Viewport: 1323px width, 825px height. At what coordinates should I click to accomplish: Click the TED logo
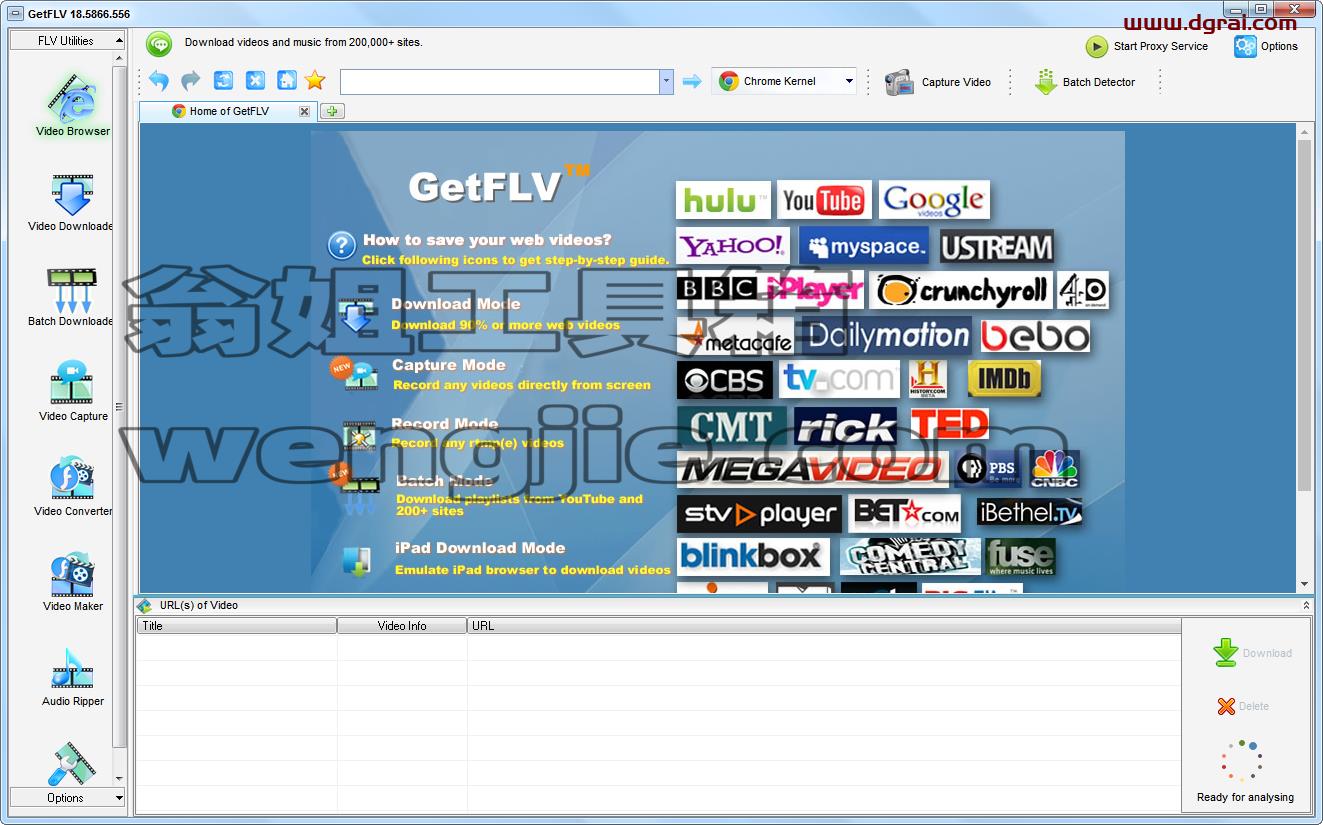click(950, 425)
